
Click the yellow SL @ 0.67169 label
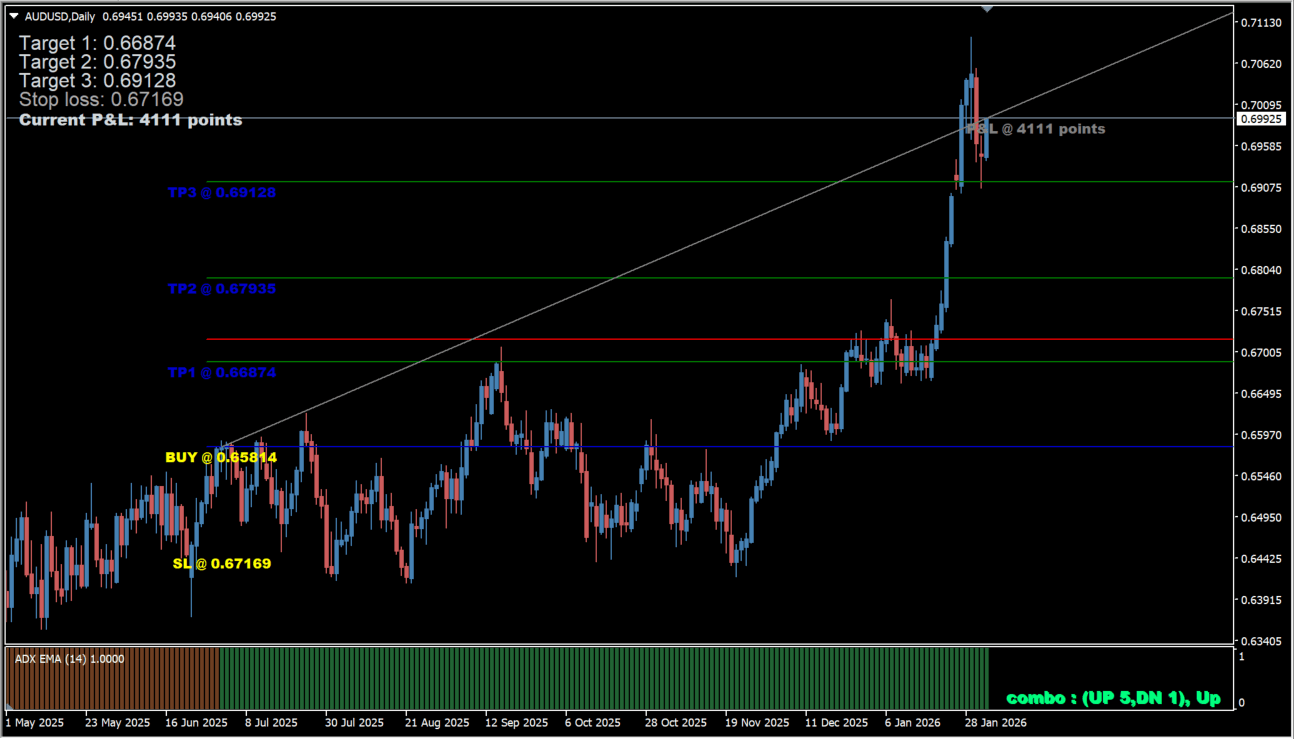tap(221, 564)
